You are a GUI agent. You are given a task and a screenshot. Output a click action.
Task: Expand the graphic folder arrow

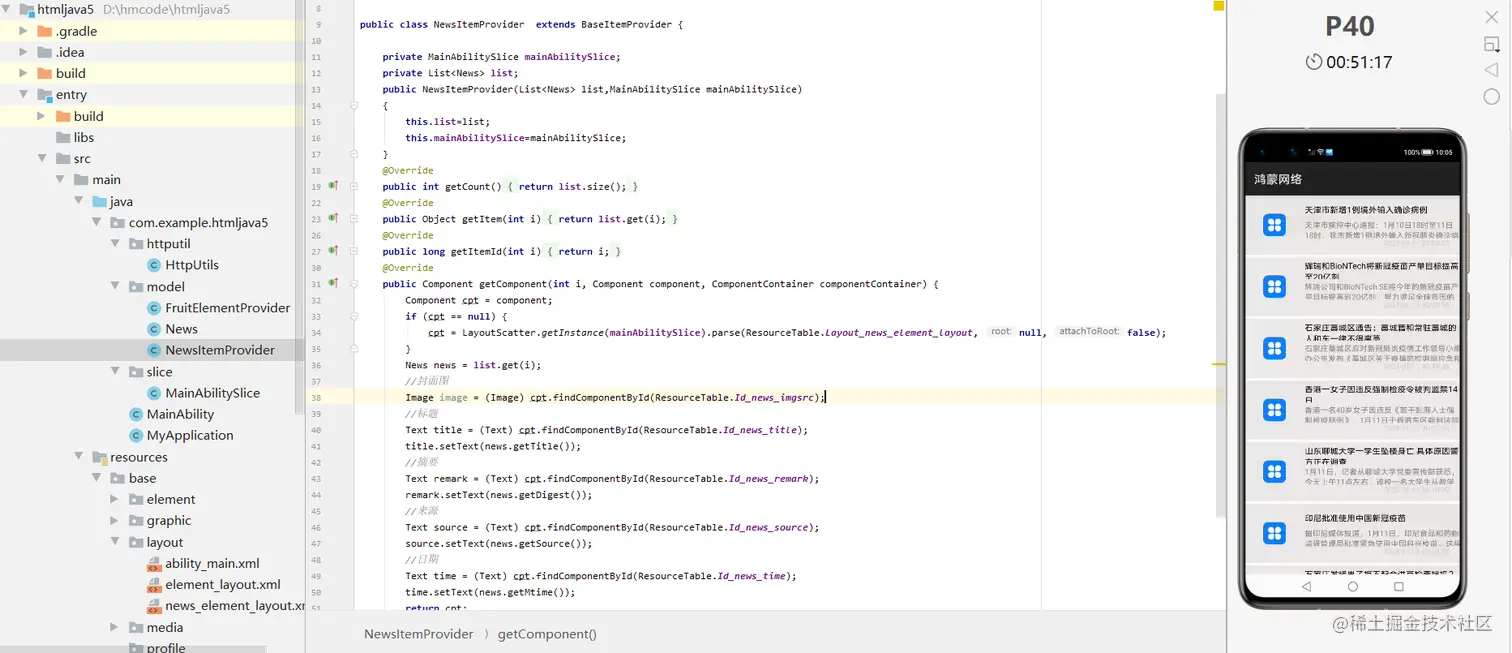[115, 520]
